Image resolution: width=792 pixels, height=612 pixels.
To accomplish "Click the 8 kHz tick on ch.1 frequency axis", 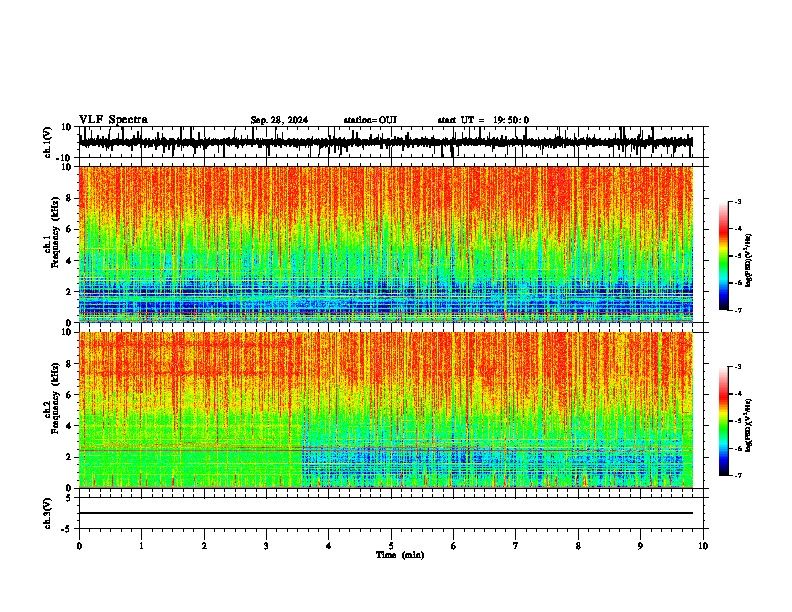I will pos(70,198).
